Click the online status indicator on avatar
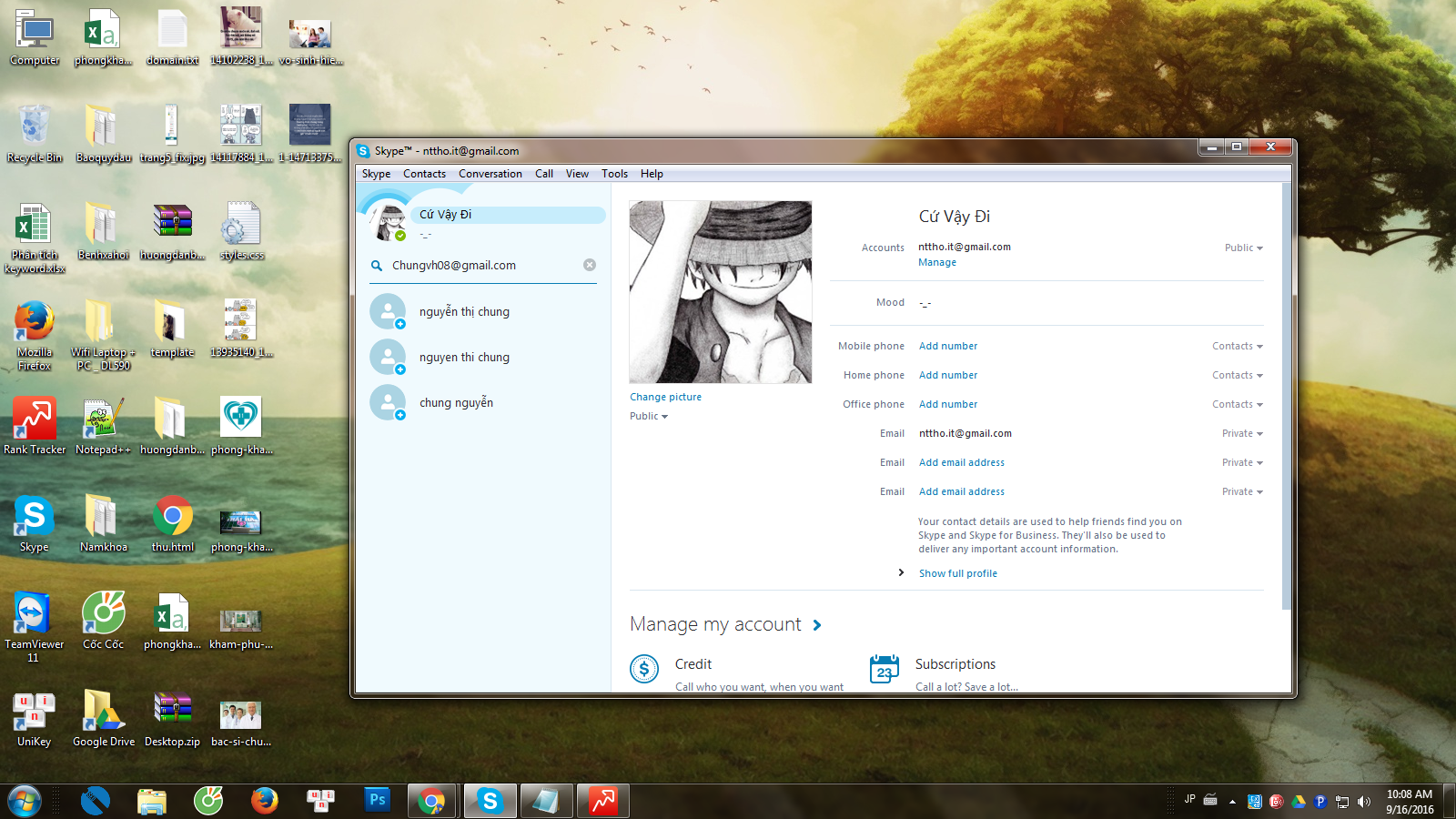Image resolution: width=1456 pixels, height=819 pixels. 400,236
